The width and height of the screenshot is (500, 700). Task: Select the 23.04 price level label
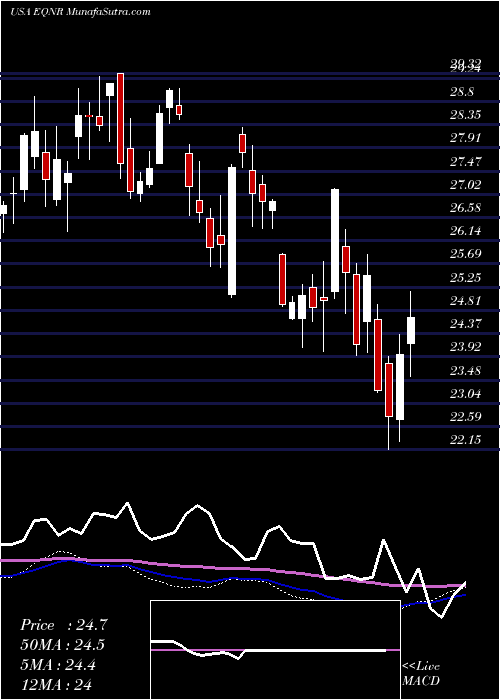(465, 394)
